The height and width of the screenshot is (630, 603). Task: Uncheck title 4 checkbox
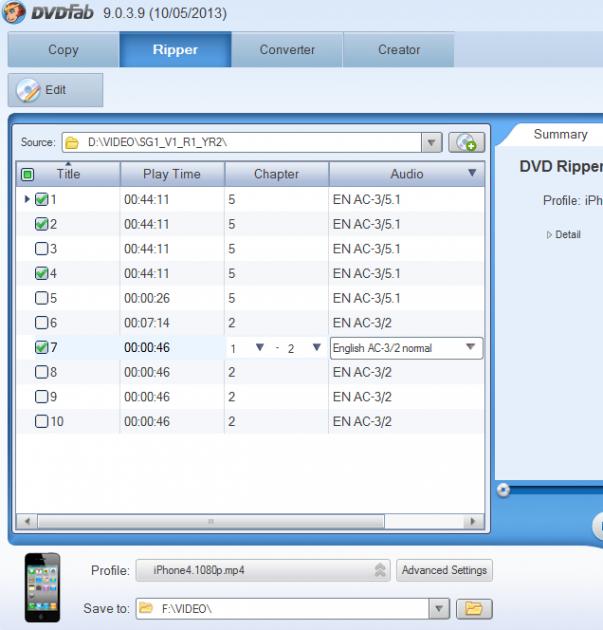click(x=41, y=273)
